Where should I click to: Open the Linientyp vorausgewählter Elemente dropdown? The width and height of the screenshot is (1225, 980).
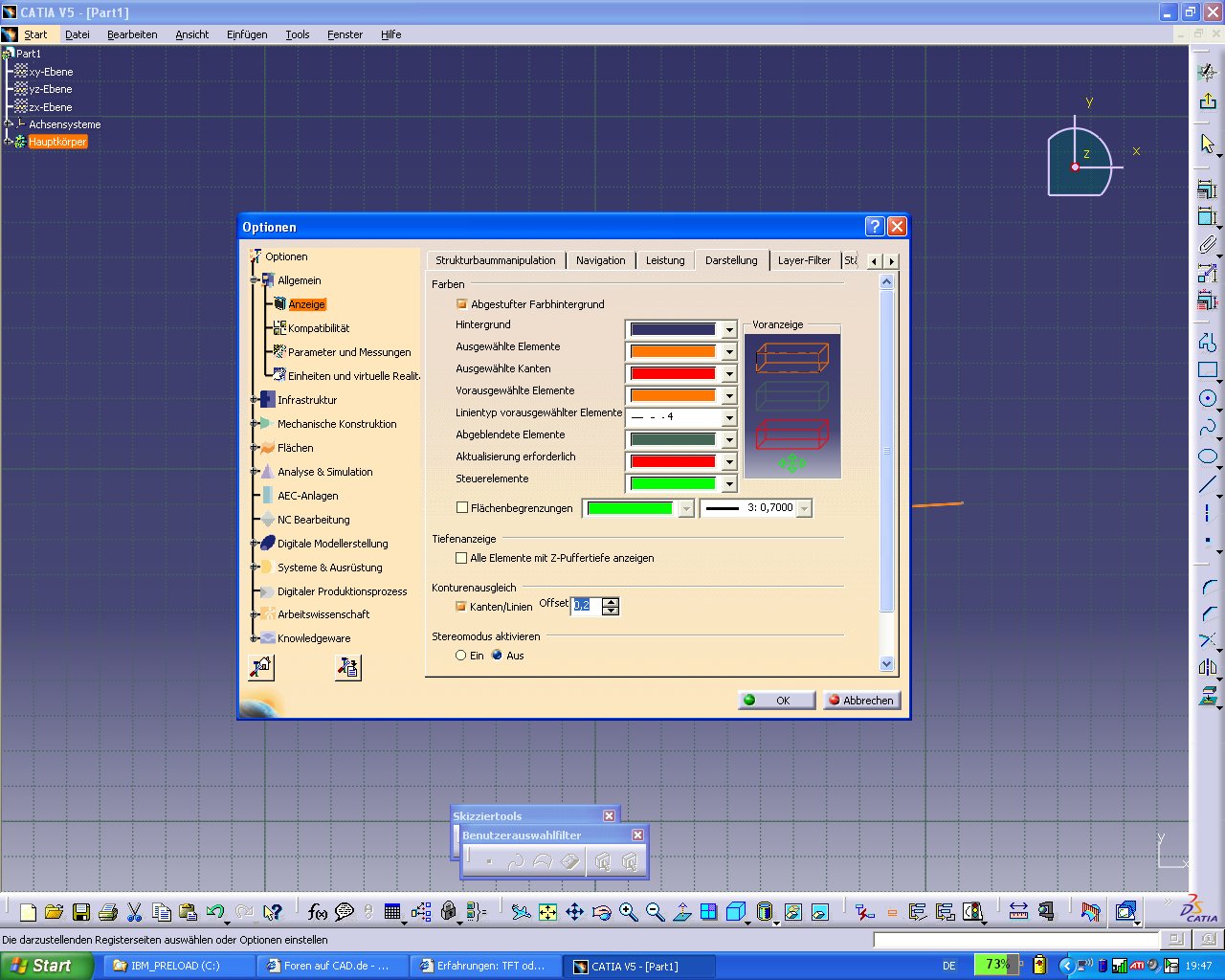pyautogui.click(x=729, y=417)
